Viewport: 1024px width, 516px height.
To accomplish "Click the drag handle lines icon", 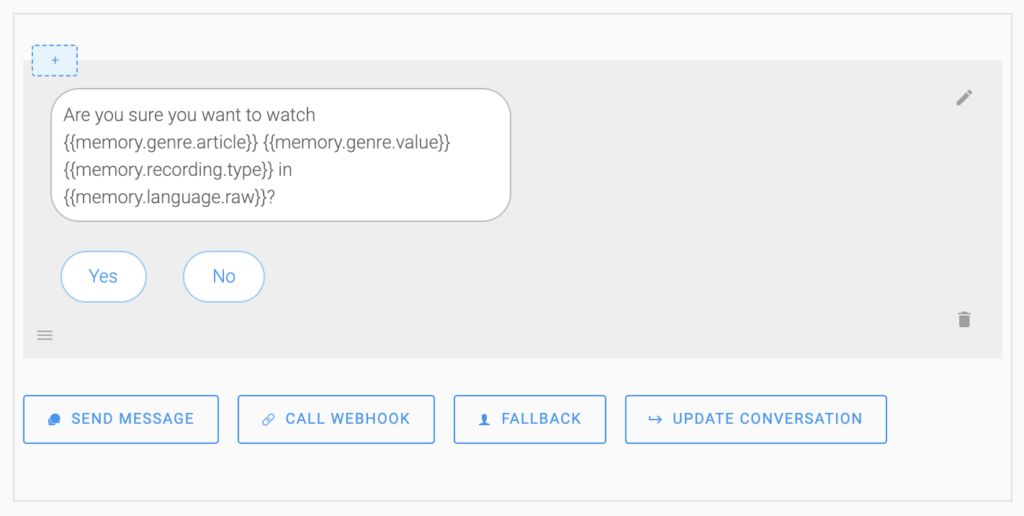I will [45, 335].
